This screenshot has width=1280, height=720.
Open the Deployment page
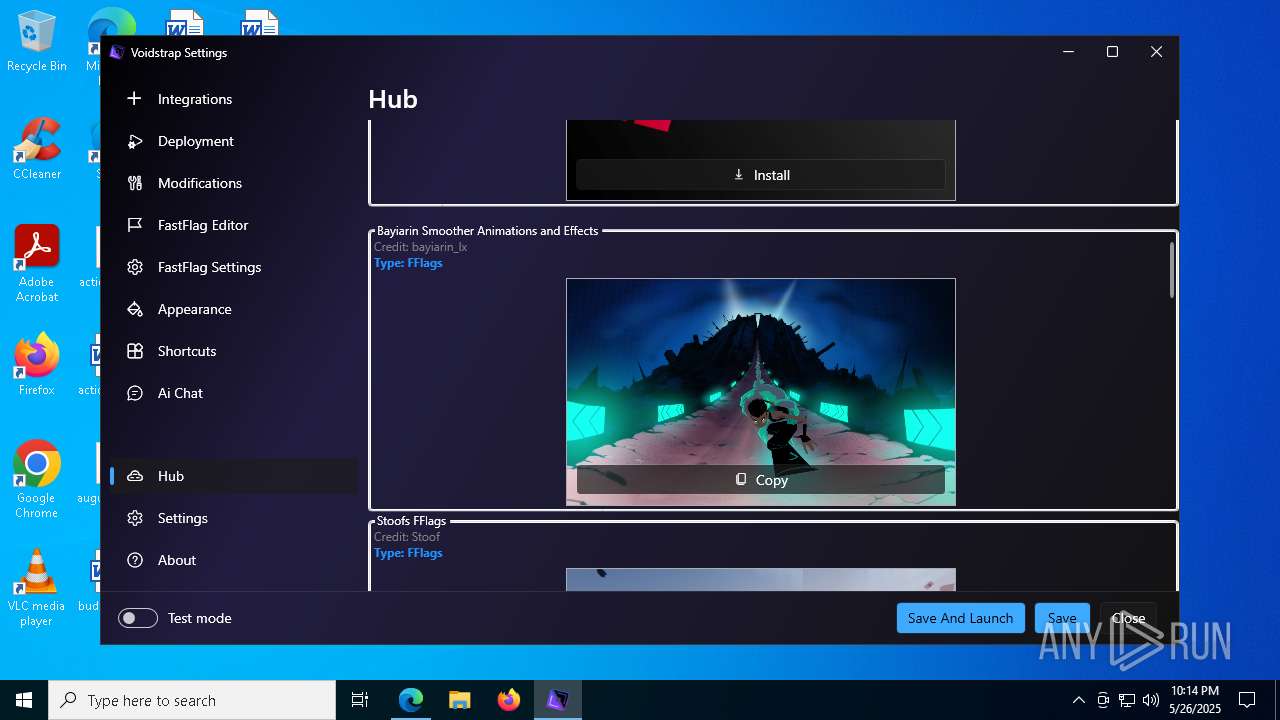[233, 141]
